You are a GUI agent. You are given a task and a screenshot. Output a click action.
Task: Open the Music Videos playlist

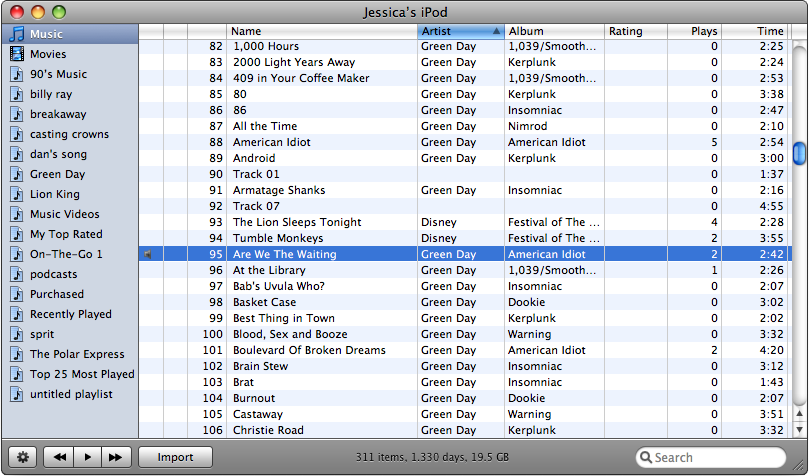point(70,214)
